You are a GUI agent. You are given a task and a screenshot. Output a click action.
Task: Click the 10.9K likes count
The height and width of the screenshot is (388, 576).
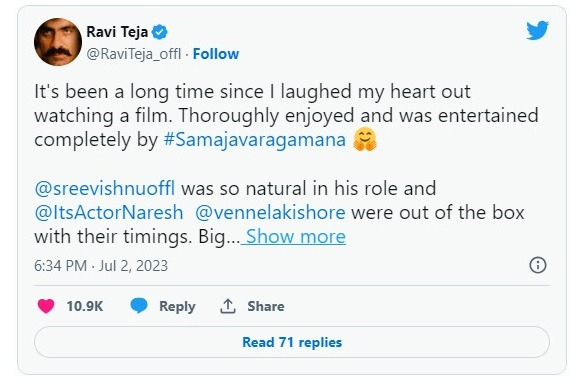pos(85,306)
